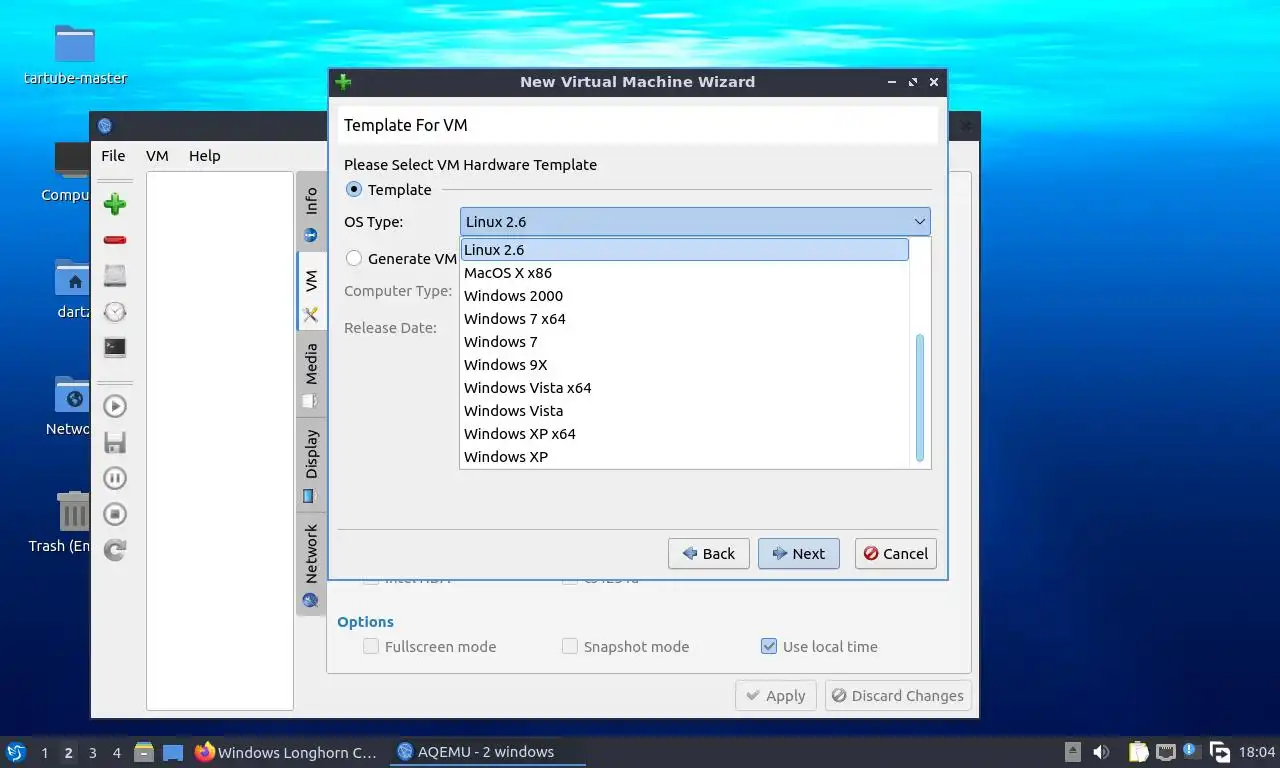This screenshot has height=768, width=1280.
Task: Click the logout/session icon in tray
Action: coord(1219,752)
